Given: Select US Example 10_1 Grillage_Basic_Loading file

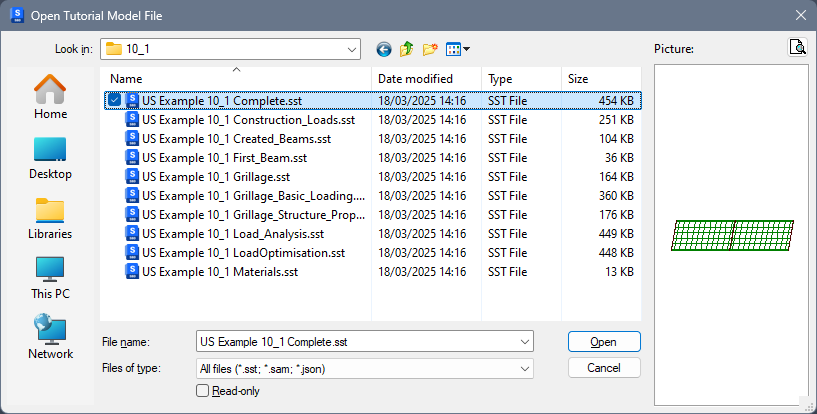Looking at the screenshot, I should click(253, 196).
